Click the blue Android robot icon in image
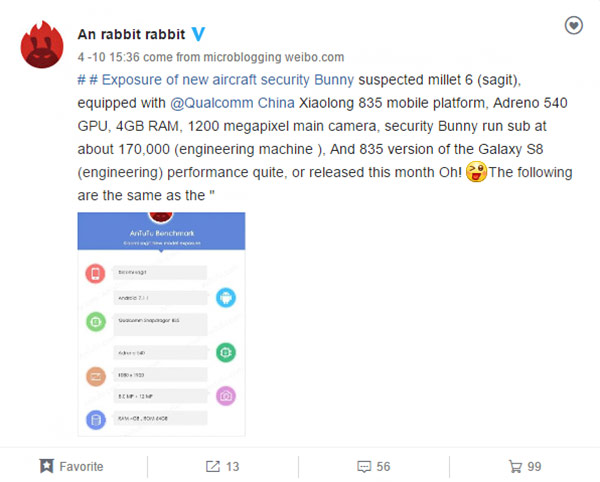This screenshot has height=482, width=600. [x=225, y=297]
